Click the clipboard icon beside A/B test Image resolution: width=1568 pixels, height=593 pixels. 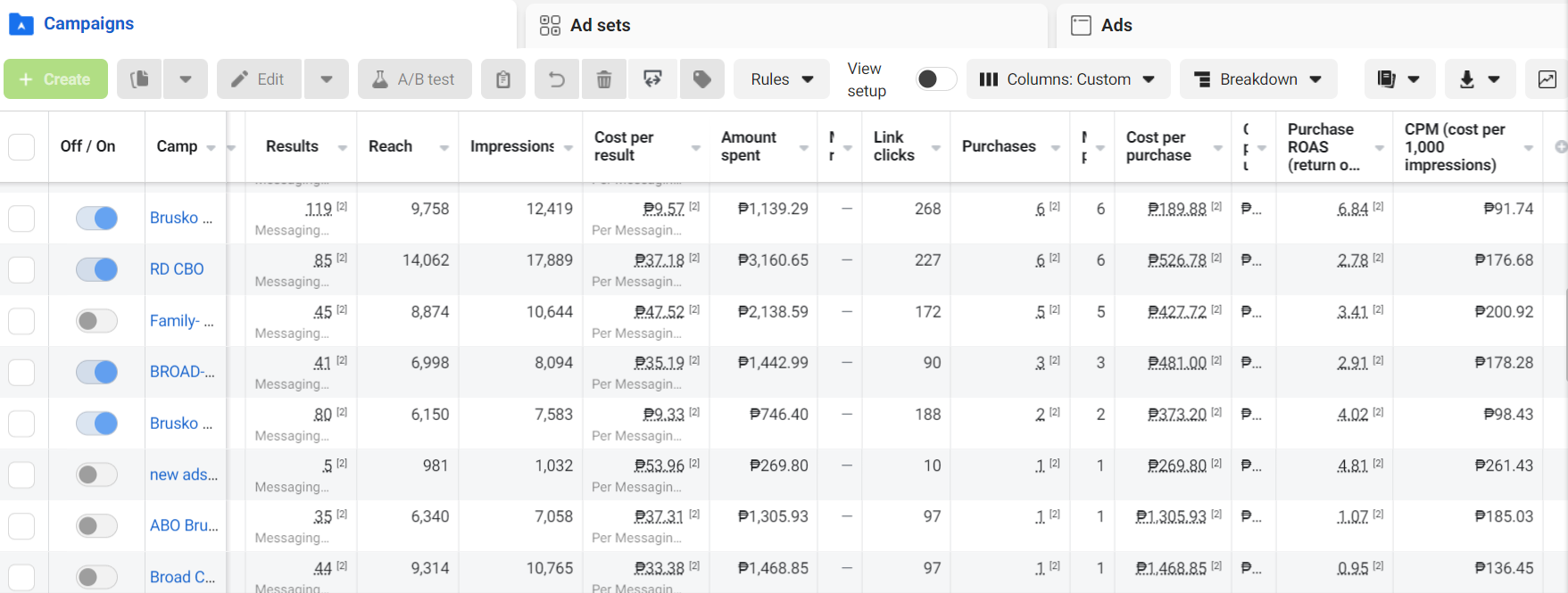(503, 79)
